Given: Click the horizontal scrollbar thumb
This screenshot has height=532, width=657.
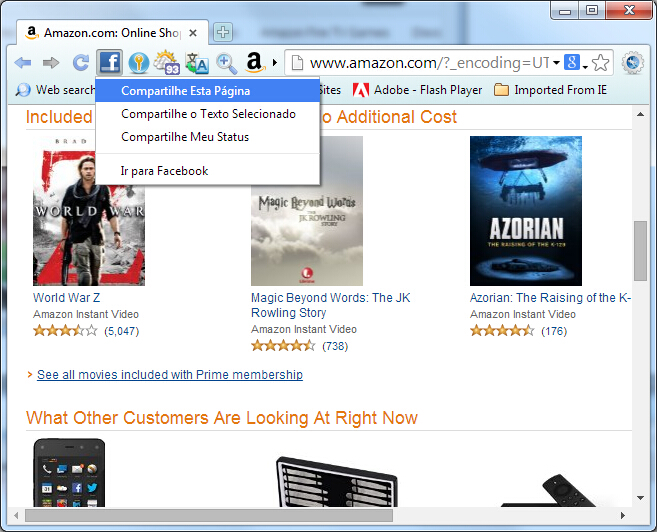Looking at the screenshot, I should [x=209, y=516].
